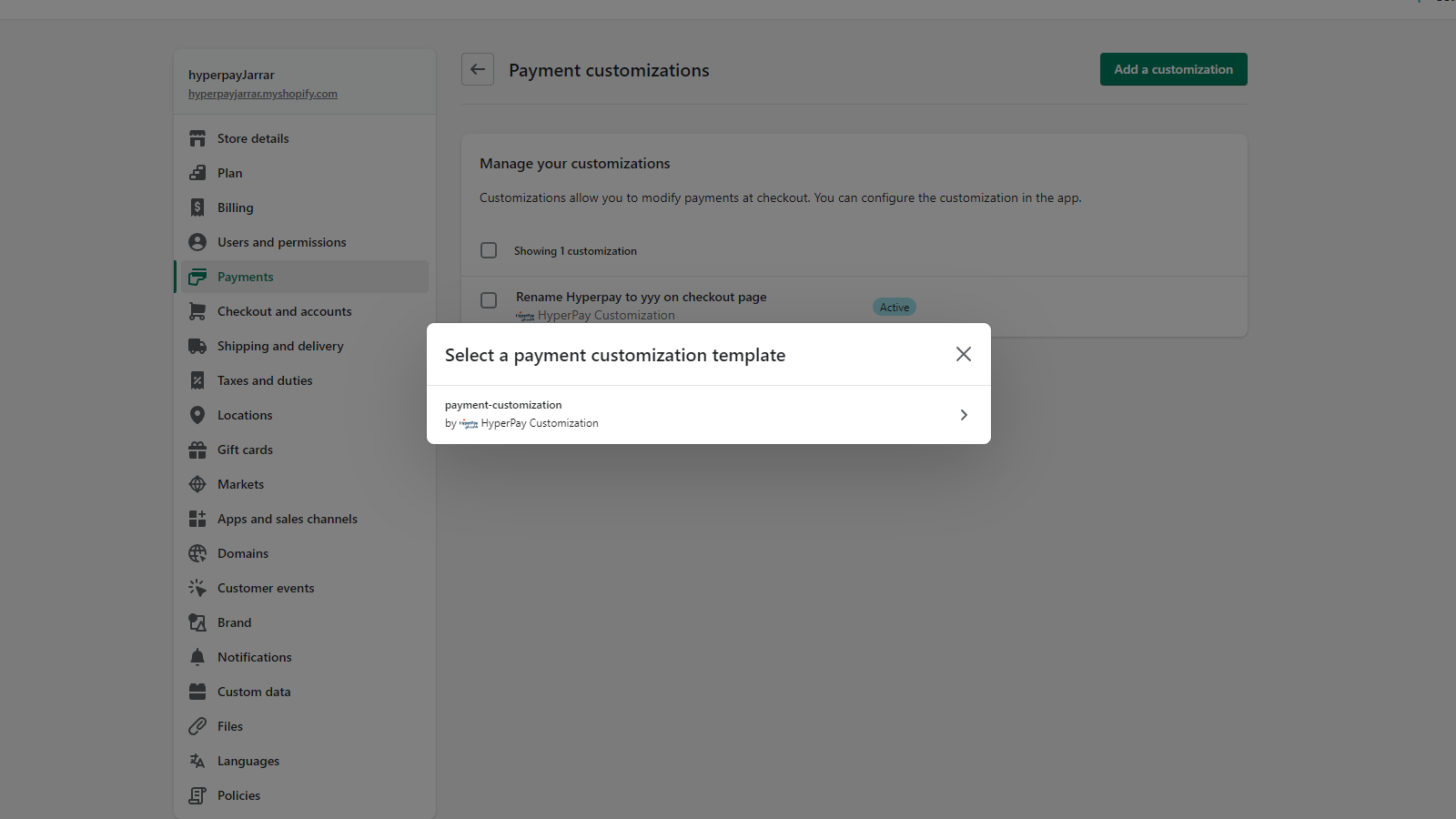
Task: Click Add a customization button
Action: tap(1173, 69)
